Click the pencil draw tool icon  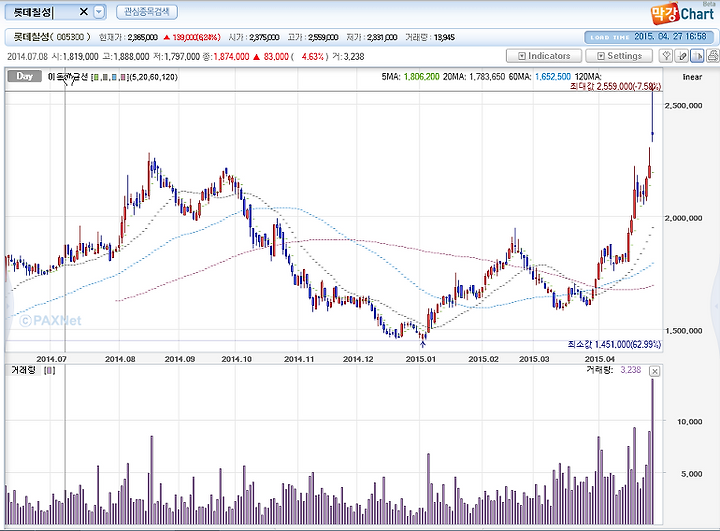pos(682,56)
